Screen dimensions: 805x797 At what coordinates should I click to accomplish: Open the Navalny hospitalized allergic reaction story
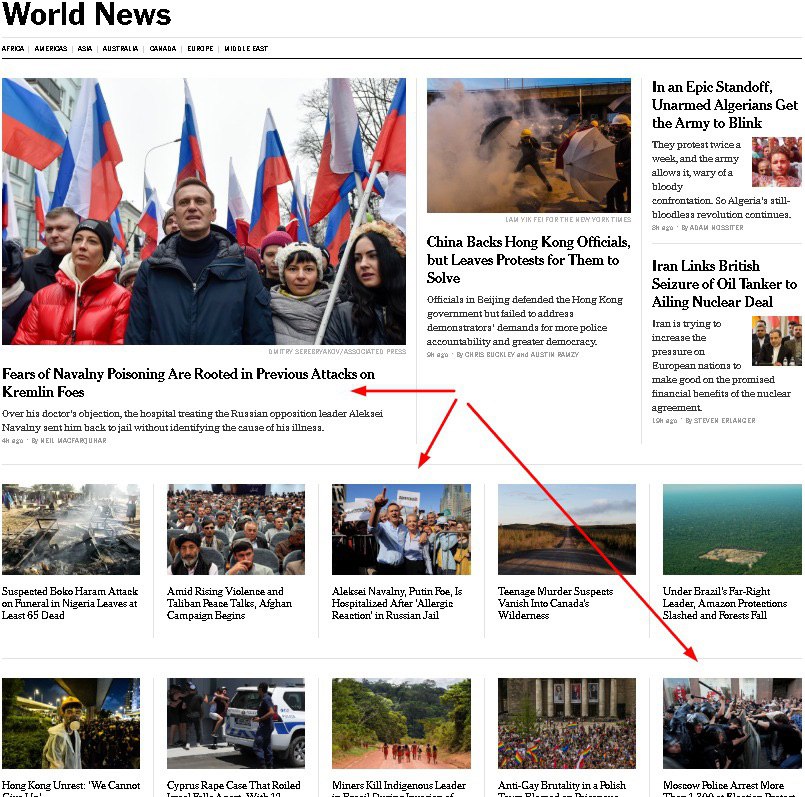coord(397,603)
